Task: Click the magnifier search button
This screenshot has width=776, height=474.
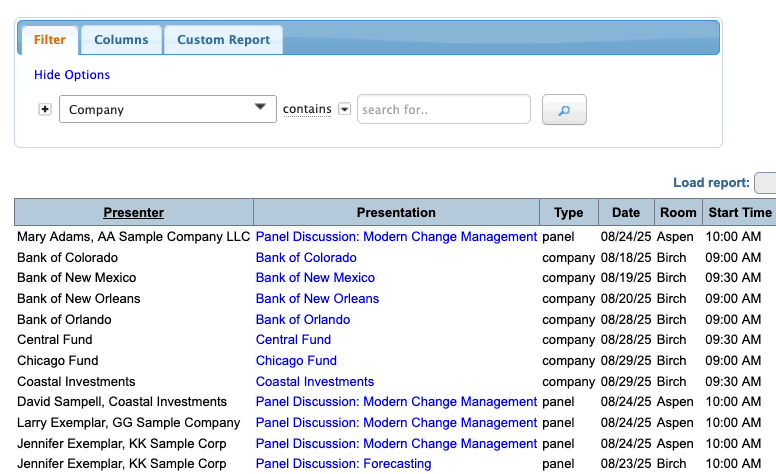Action: click(564, 110)
